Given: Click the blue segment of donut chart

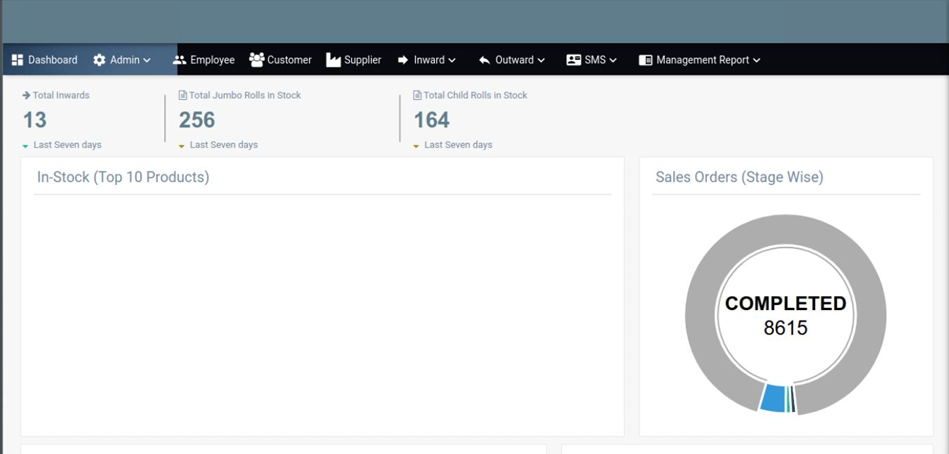Looking at the screenshot, I should (x=772, y=398).
